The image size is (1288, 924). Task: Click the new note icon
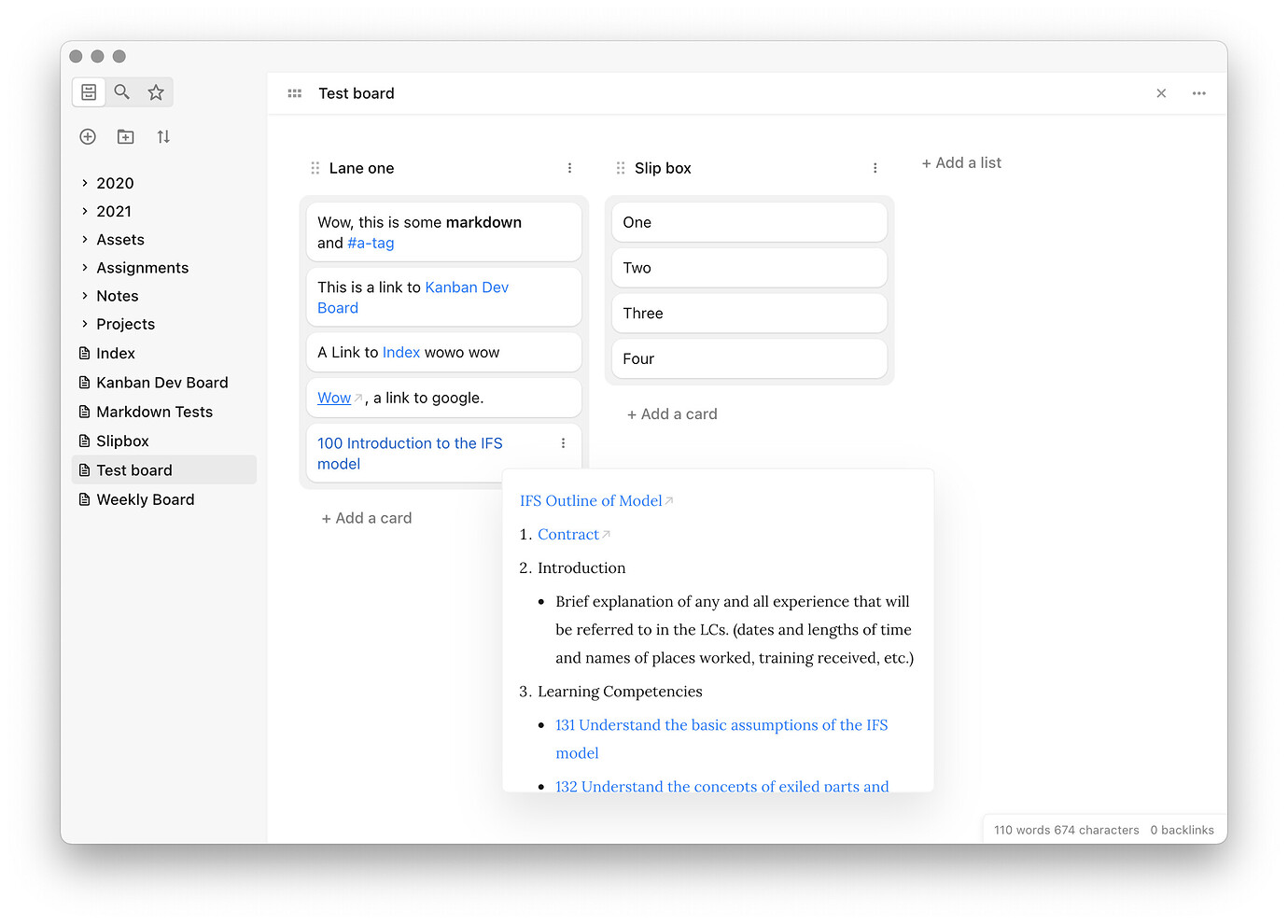pyautogui.click(x=87, y=136)
